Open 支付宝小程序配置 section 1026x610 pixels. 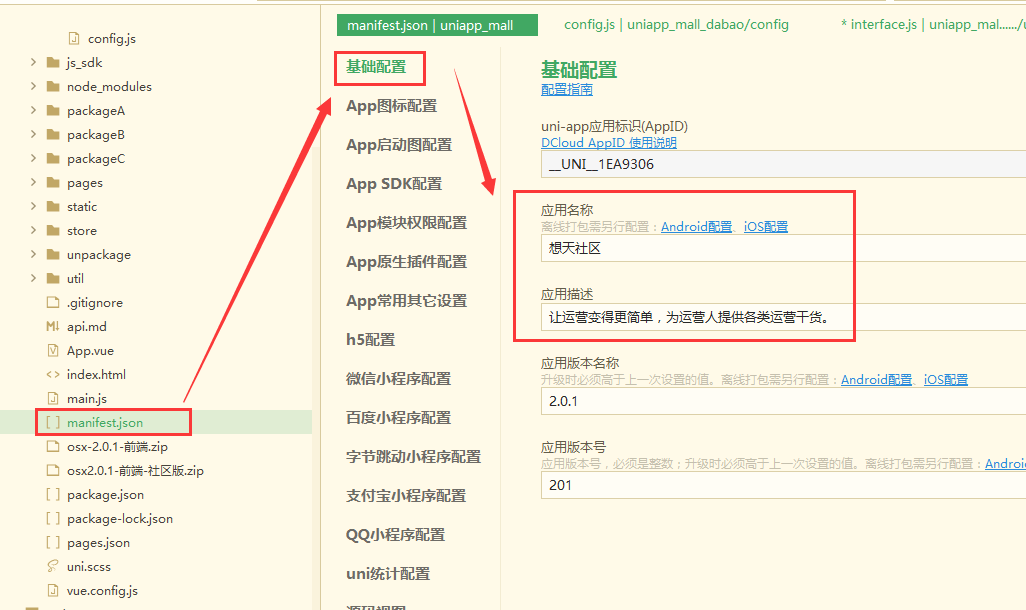[x=406, y=495]
